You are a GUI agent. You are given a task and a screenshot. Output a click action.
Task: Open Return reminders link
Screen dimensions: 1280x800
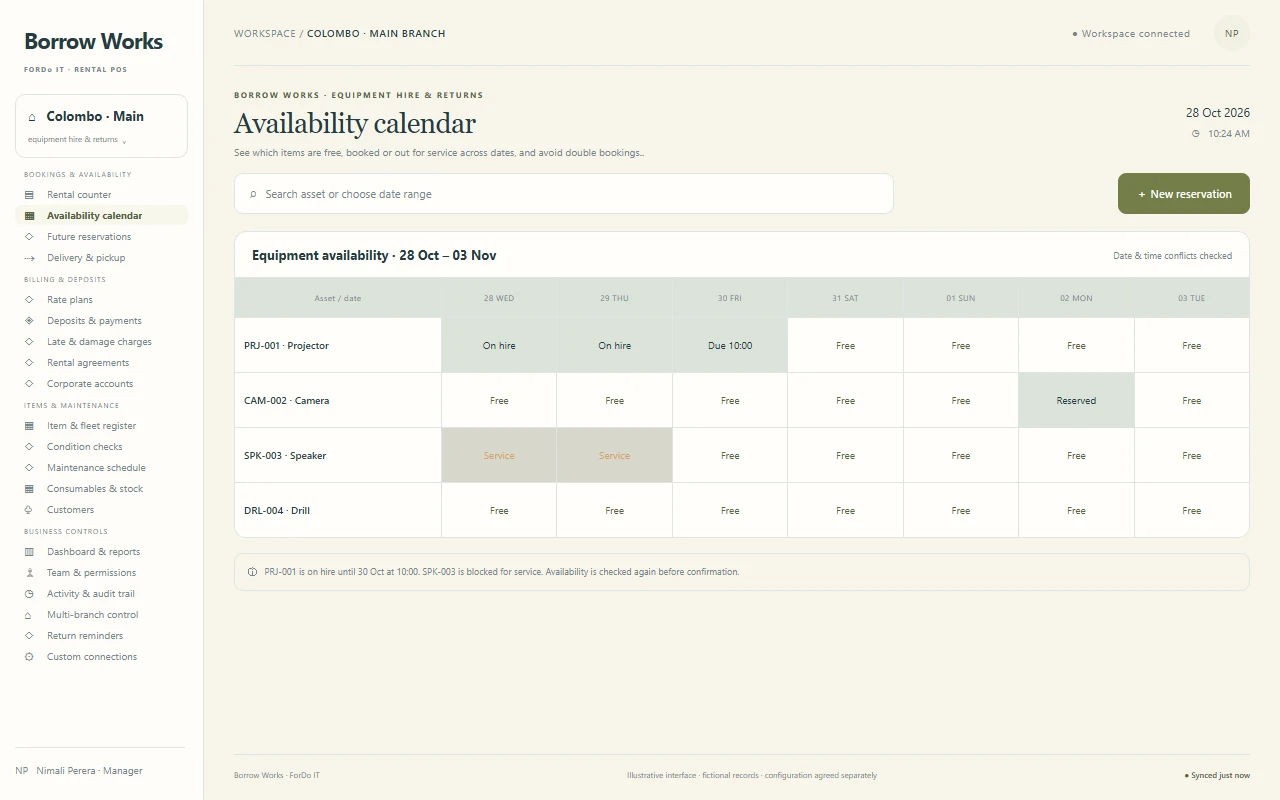pos(101,636)
